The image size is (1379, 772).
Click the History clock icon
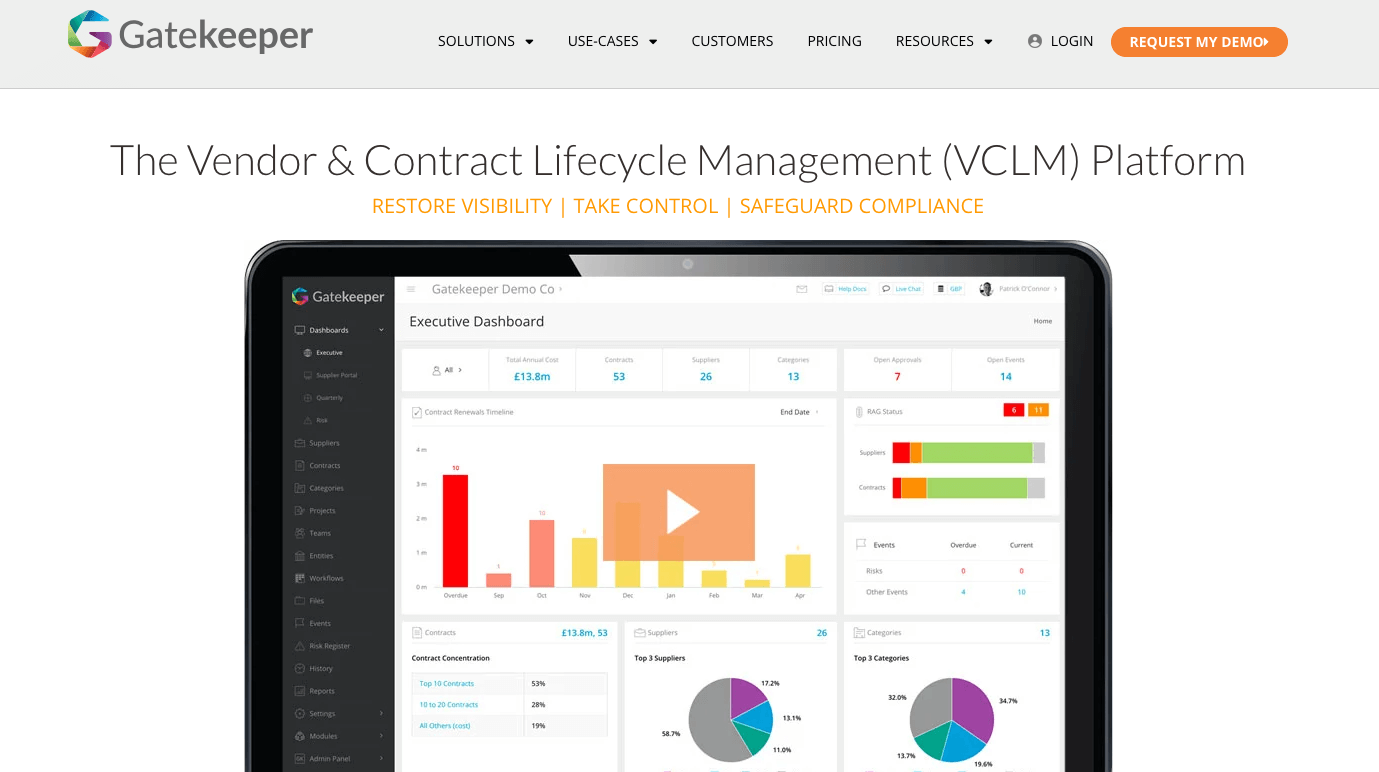pyautogui.click(x=300, y=668)
